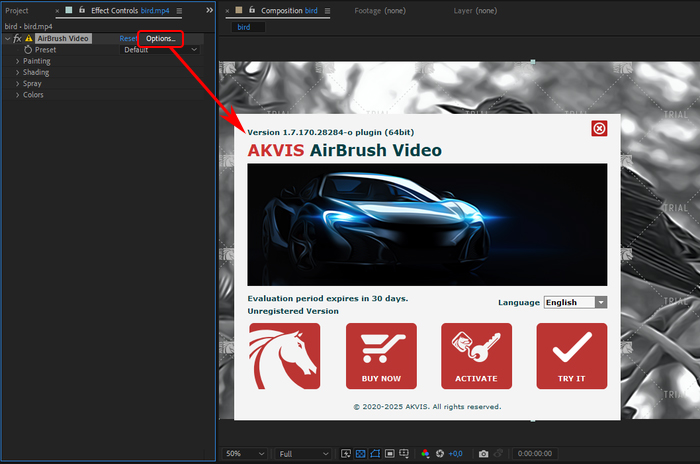Click the yellow warning icon beside AirBrush Video

pos(29,38)
